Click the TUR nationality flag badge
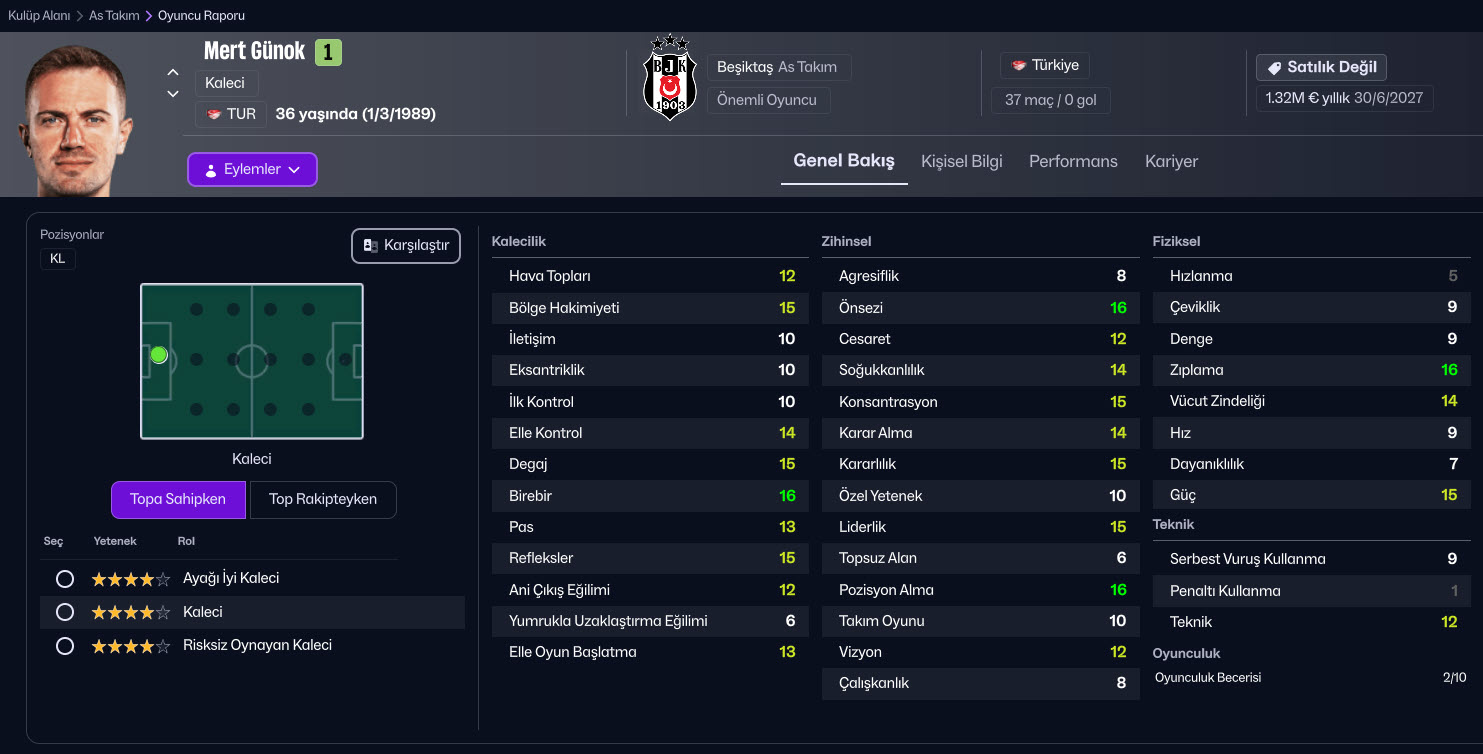 (x=230, y=114)
